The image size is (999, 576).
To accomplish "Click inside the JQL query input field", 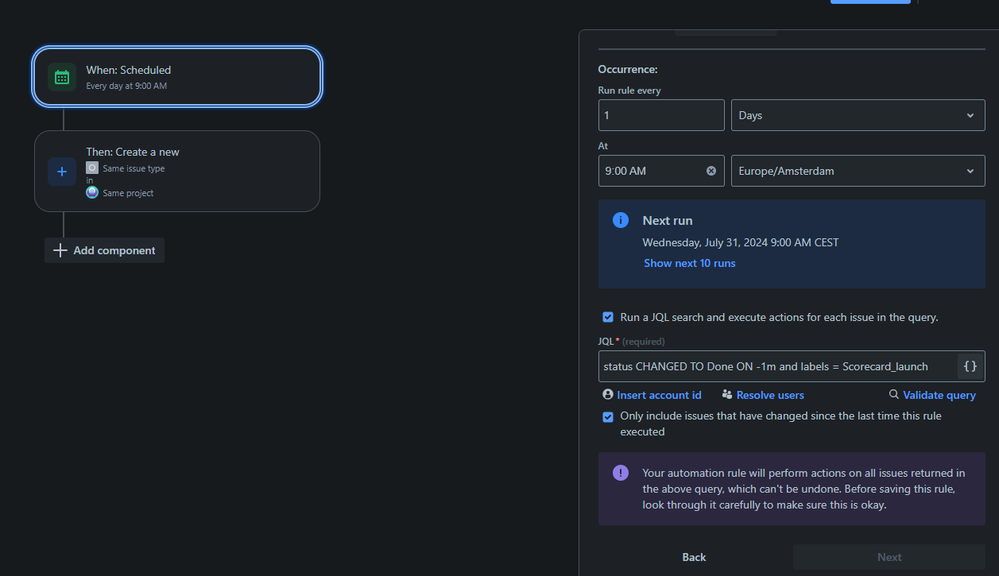I will point(770,366).
